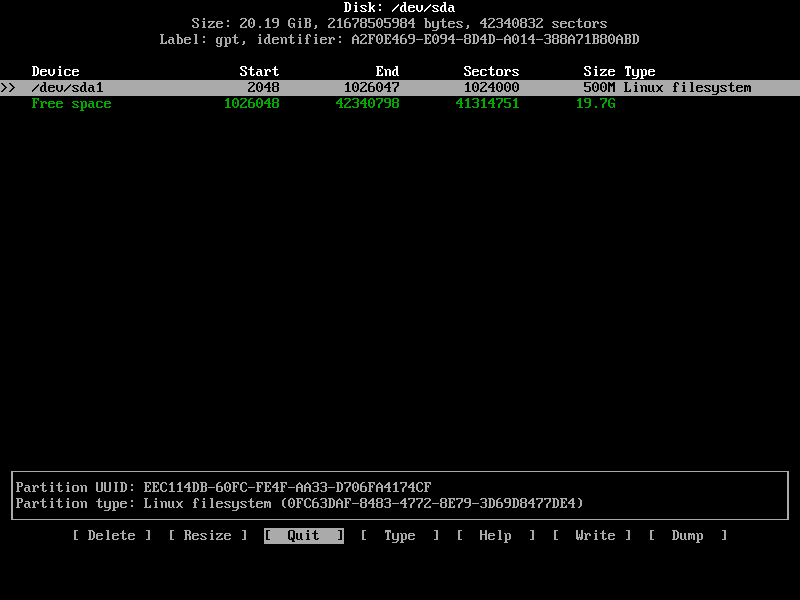Viewport: 800px width, 600px height.
Task: Click the Disk: /dev/sda title line
Action: (399, 7)
